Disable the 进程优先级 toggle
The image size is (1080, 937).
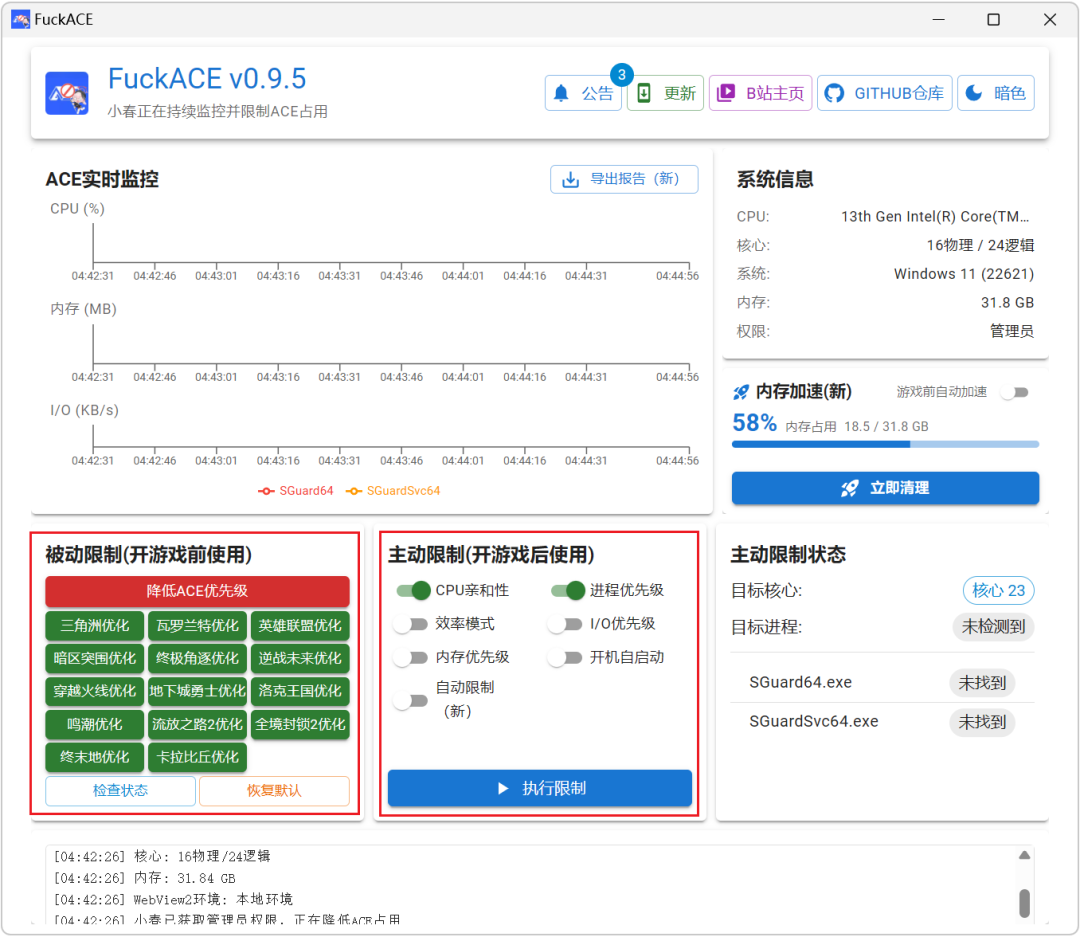click(x=568, y=590)
